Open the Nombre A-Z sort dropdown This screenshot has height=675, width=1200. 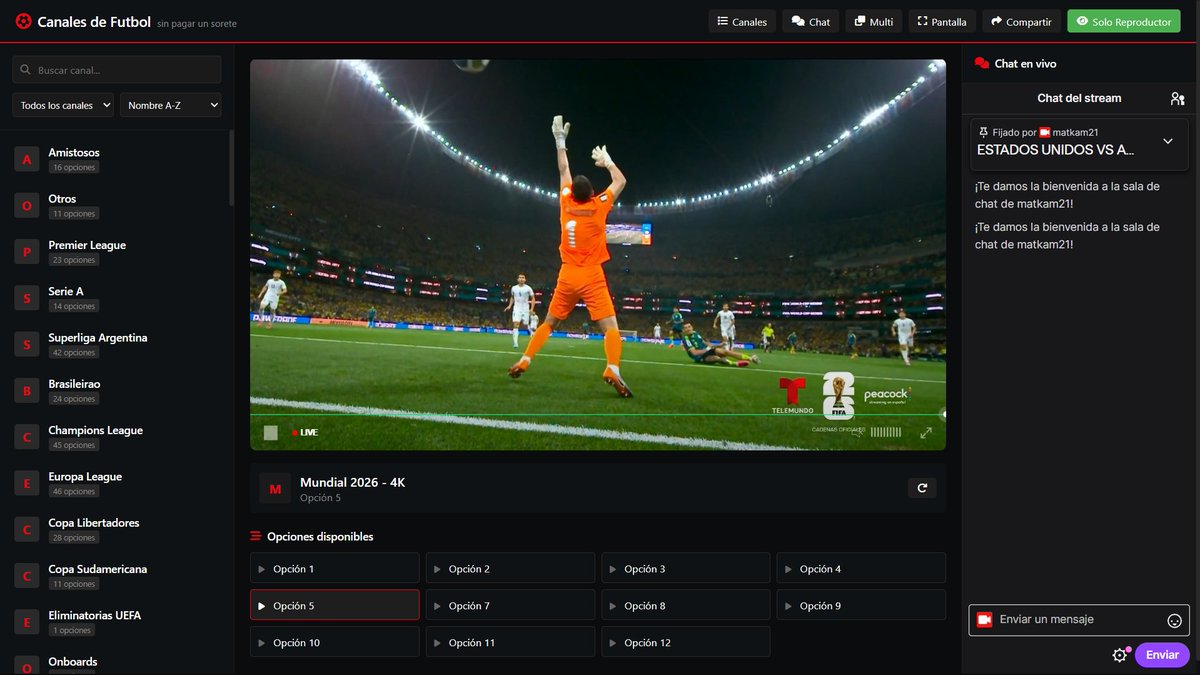coord(171,105)
